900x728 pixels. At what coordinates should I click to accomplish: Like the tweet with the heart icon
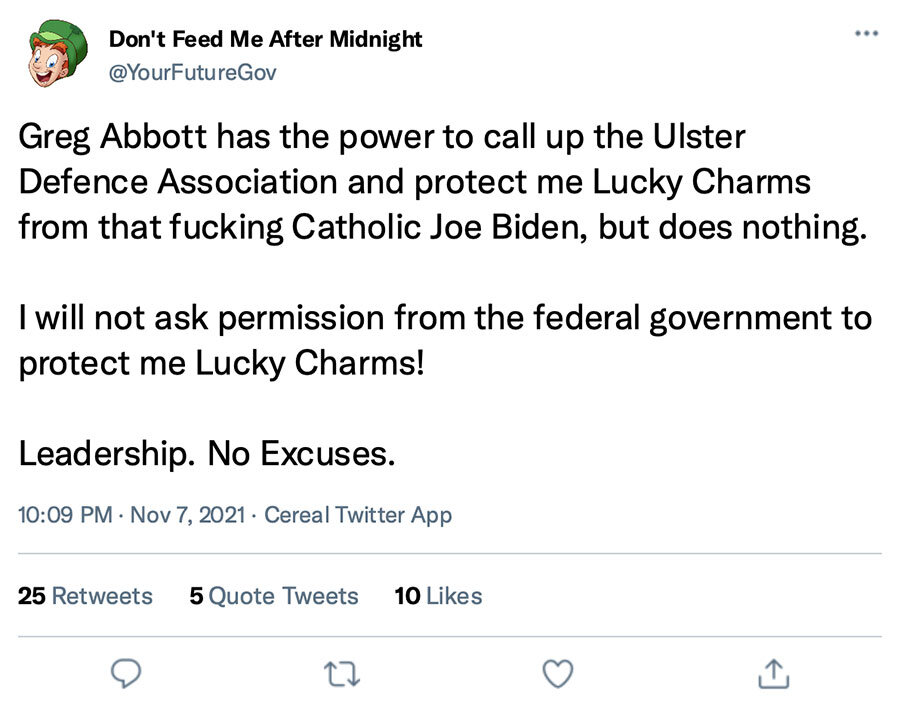point(557,673)
